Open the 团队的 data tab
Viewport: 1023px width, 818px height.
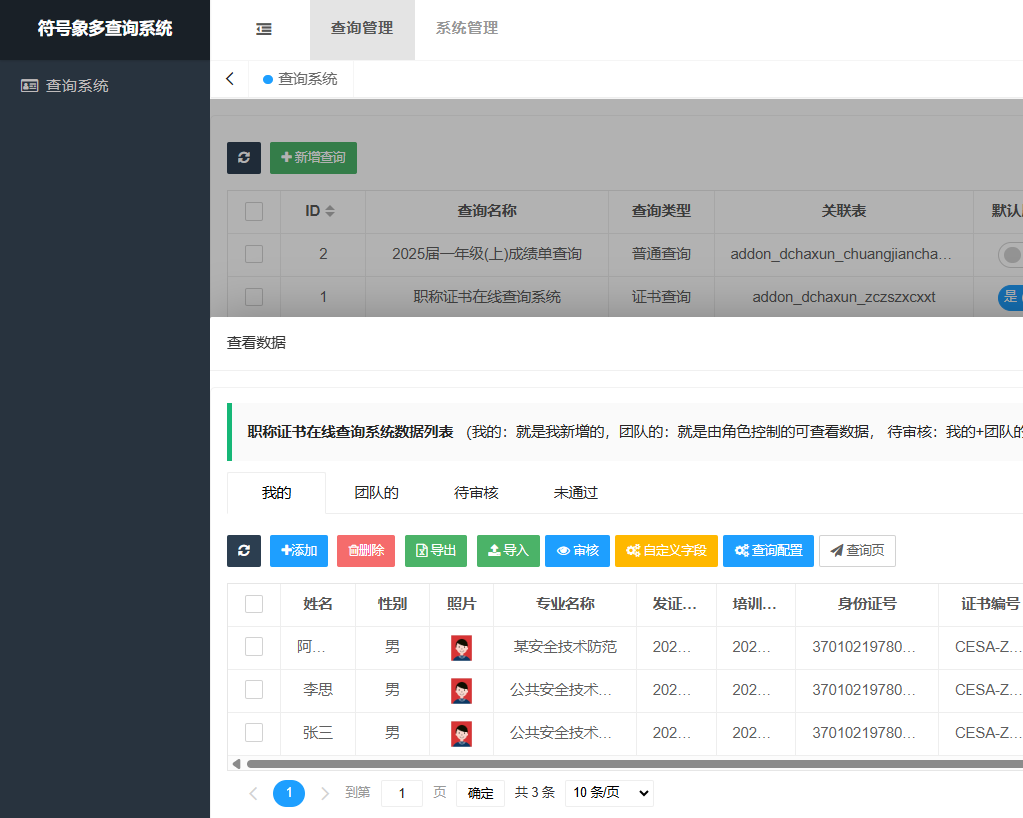[376, 493]
